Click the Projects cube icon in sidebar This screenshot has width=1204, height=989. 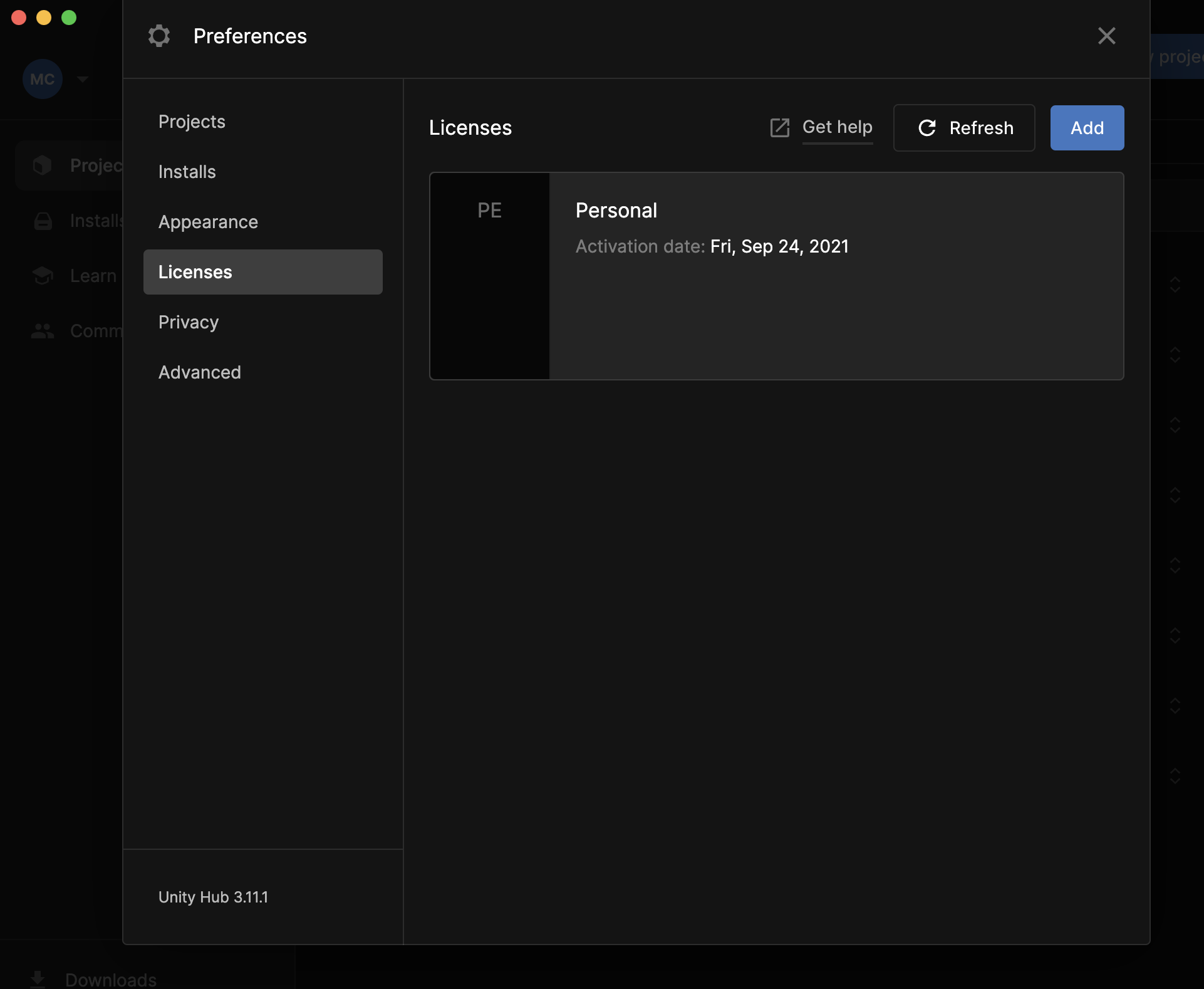[x=43, y=165]
